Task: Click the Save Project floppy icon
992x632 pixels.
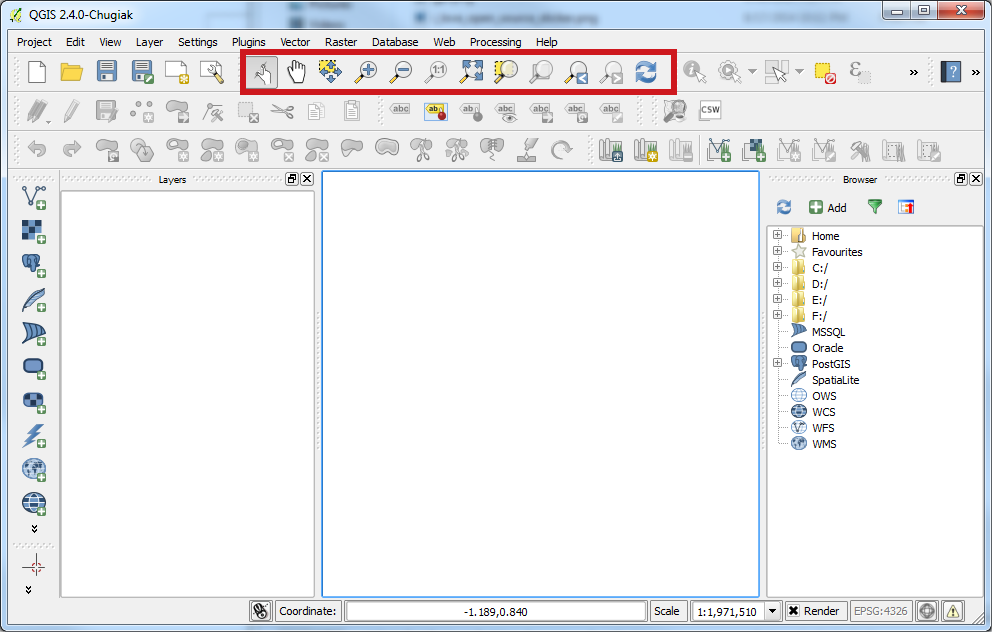Action: 107,71
